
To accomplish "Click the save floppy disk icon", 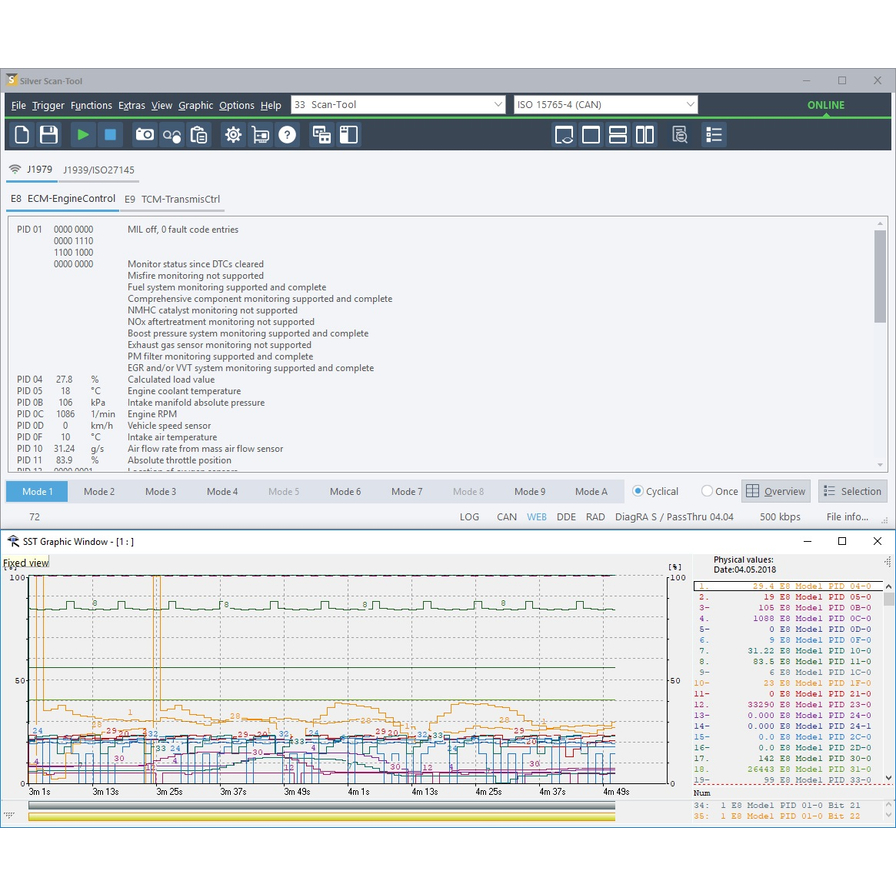I will (x=48, y=134).
